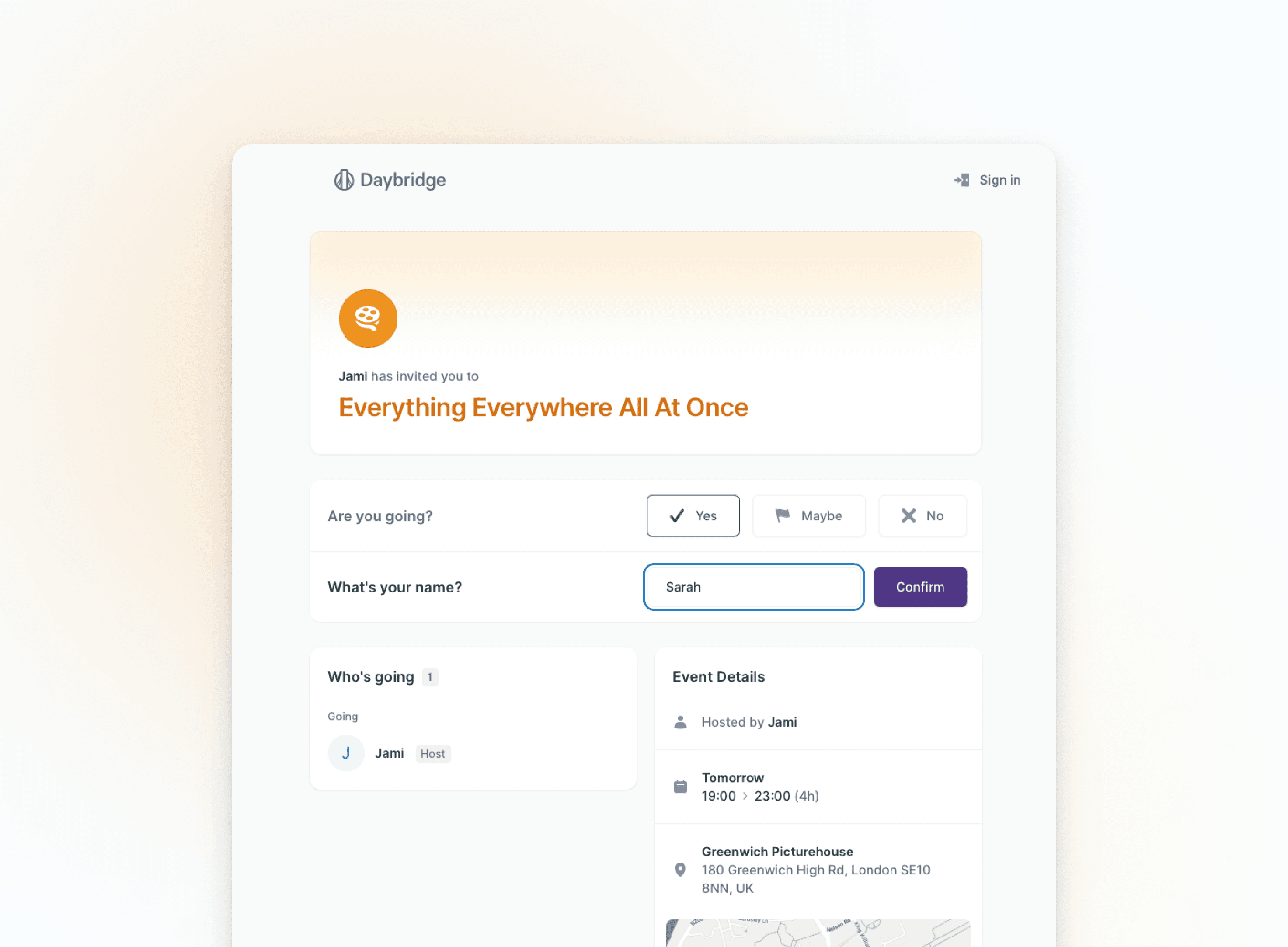Select Yes for attendance response
The width and height of the screenshot is (1288, 947).
[x=692, y=515]
